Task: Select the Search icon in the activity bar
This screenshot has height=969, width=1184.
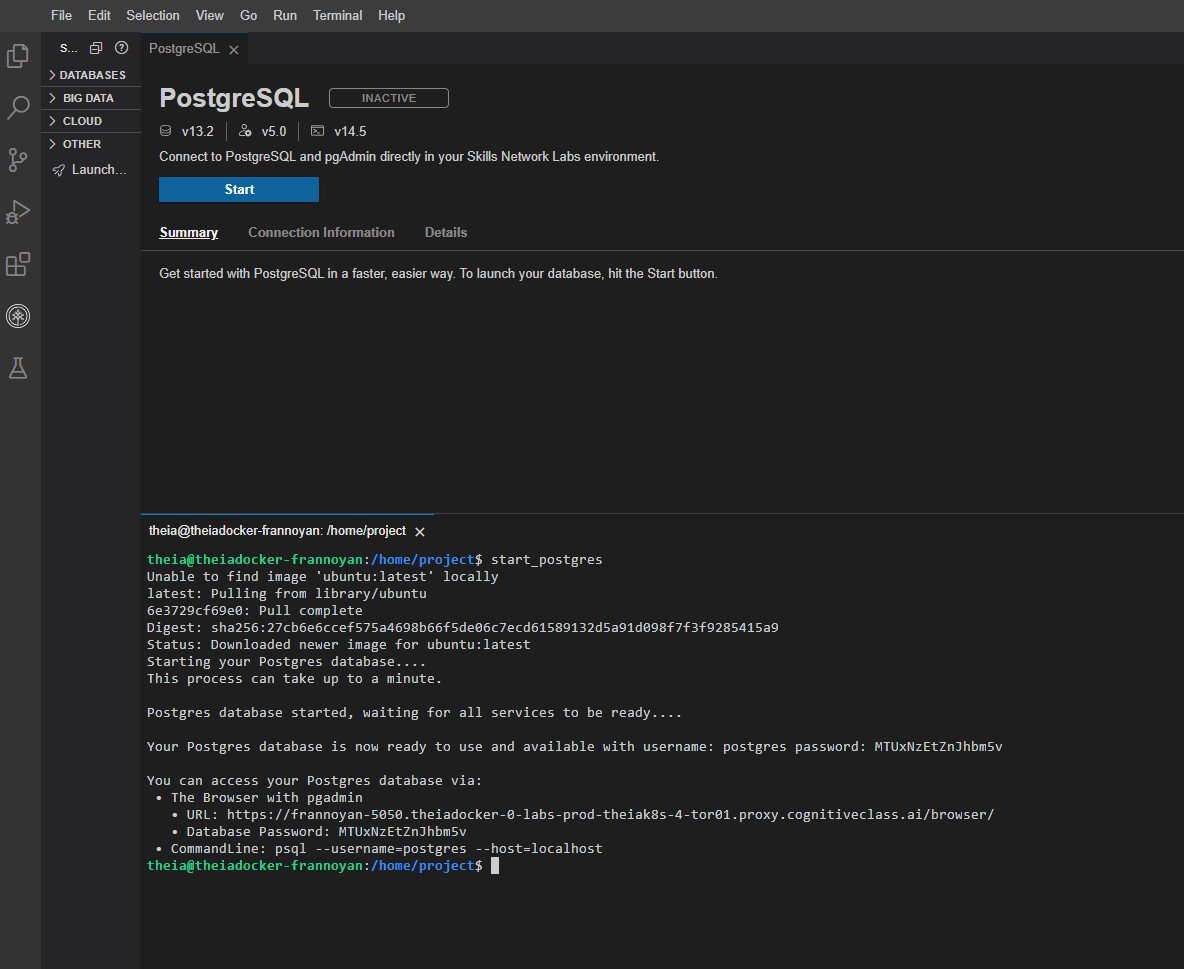Action: 18,108
